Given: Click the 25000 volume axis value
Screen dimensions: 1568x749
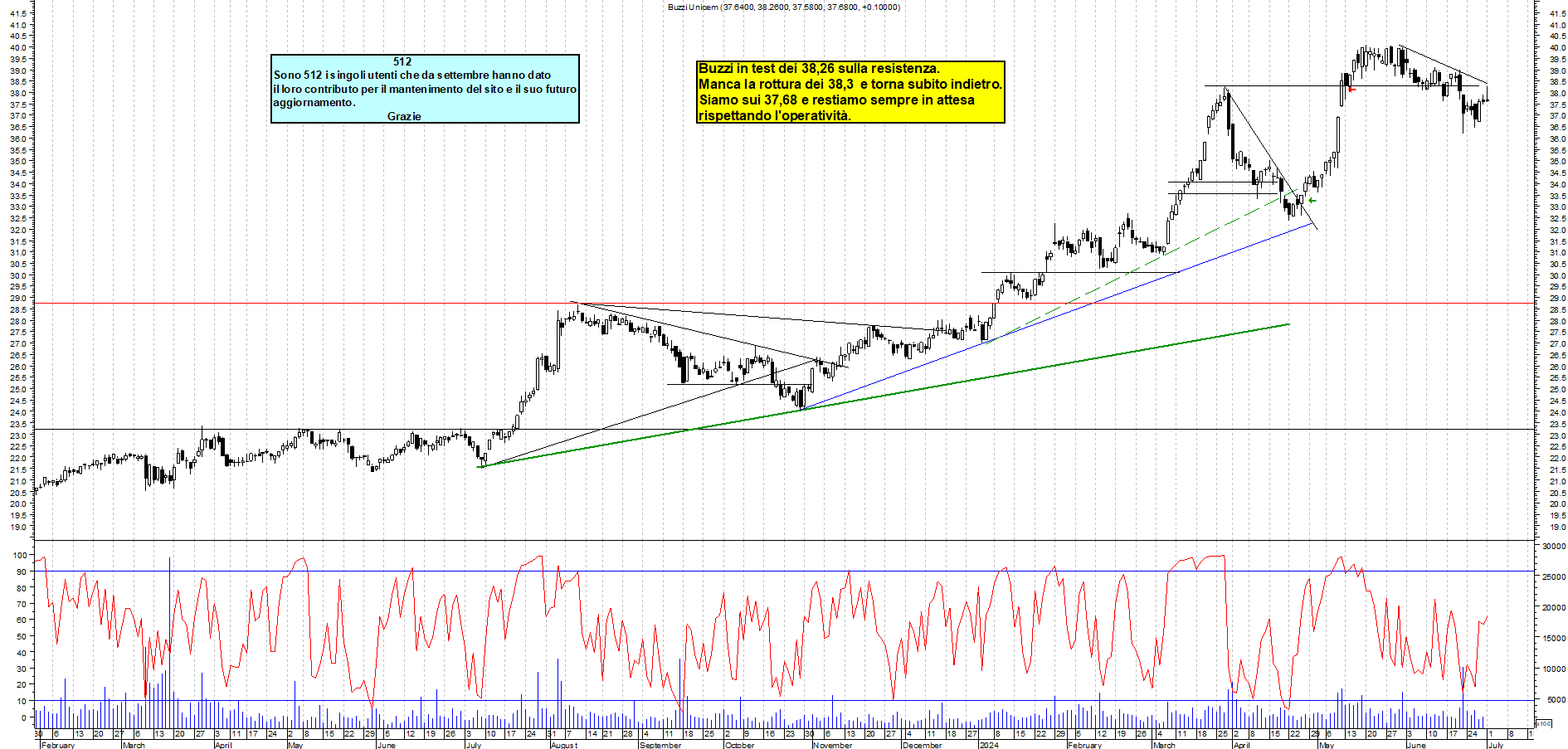Looking at the screenshot, I should coord(1553,576).
